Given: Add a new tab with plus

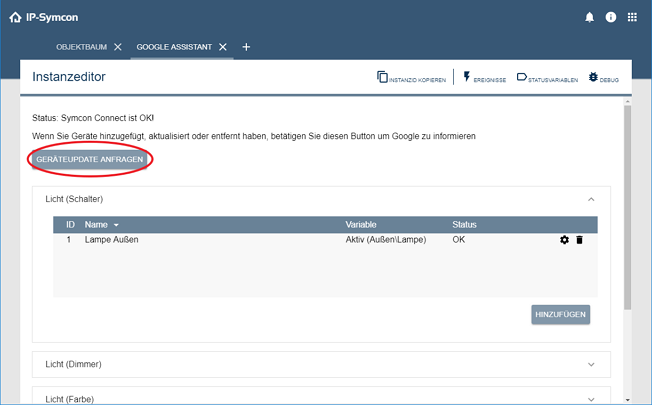Looking at the screenshot, I should tap(246, 47).
